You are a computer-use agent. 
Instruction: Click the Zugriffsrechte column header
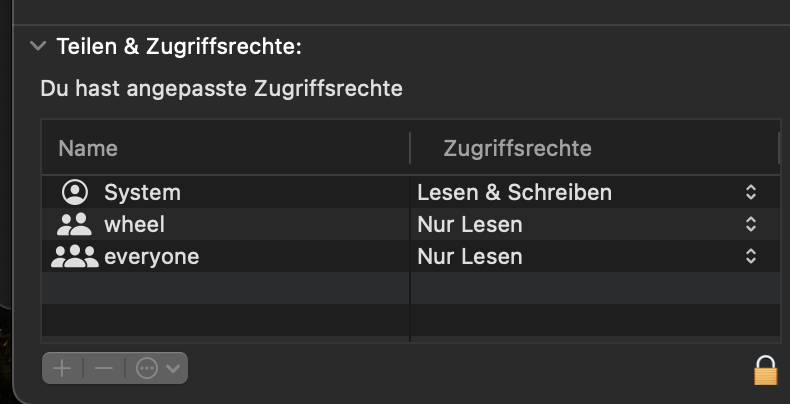(x=517, y=149)
